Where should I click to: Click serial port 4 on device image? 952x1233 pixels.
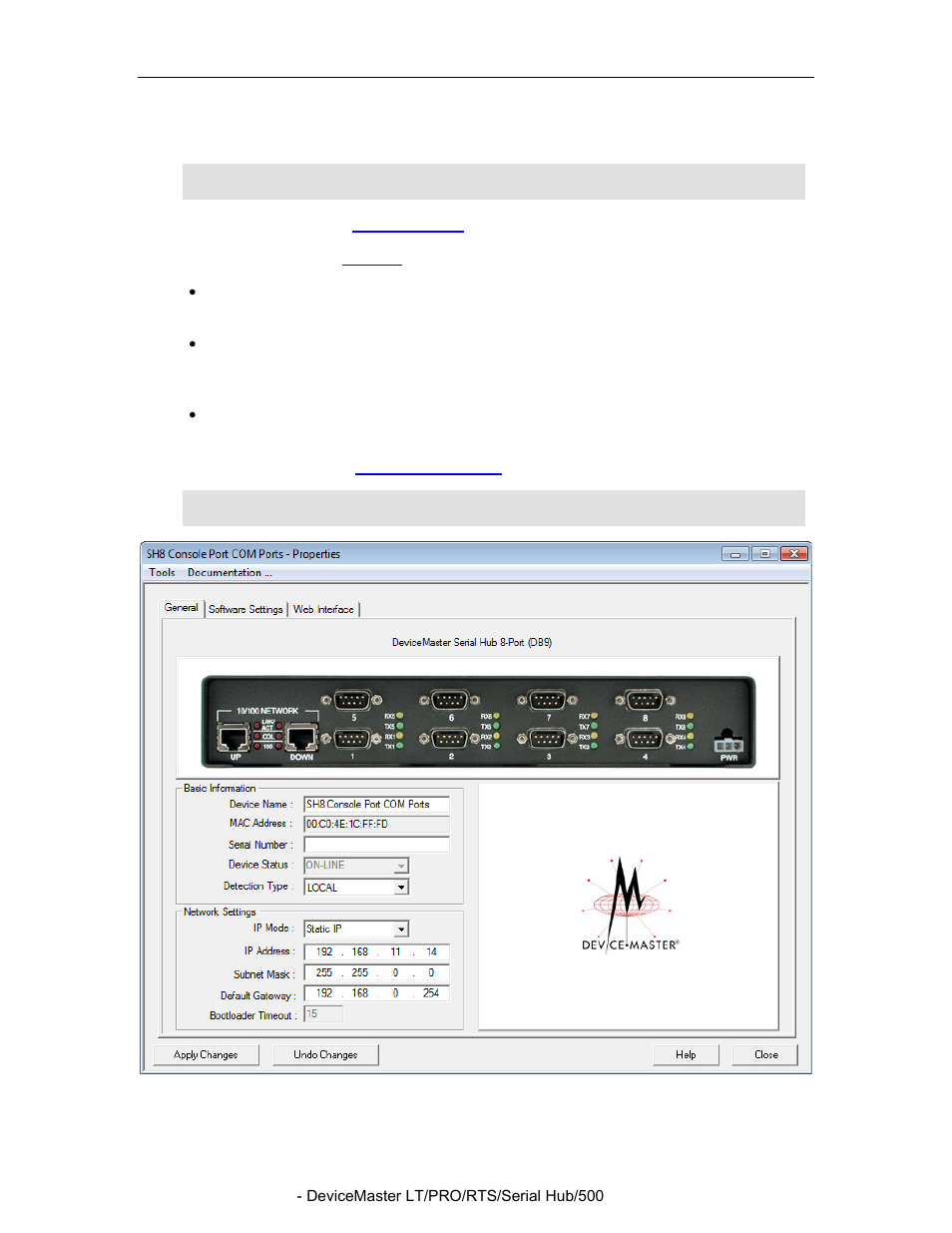[x=645, y=740]
